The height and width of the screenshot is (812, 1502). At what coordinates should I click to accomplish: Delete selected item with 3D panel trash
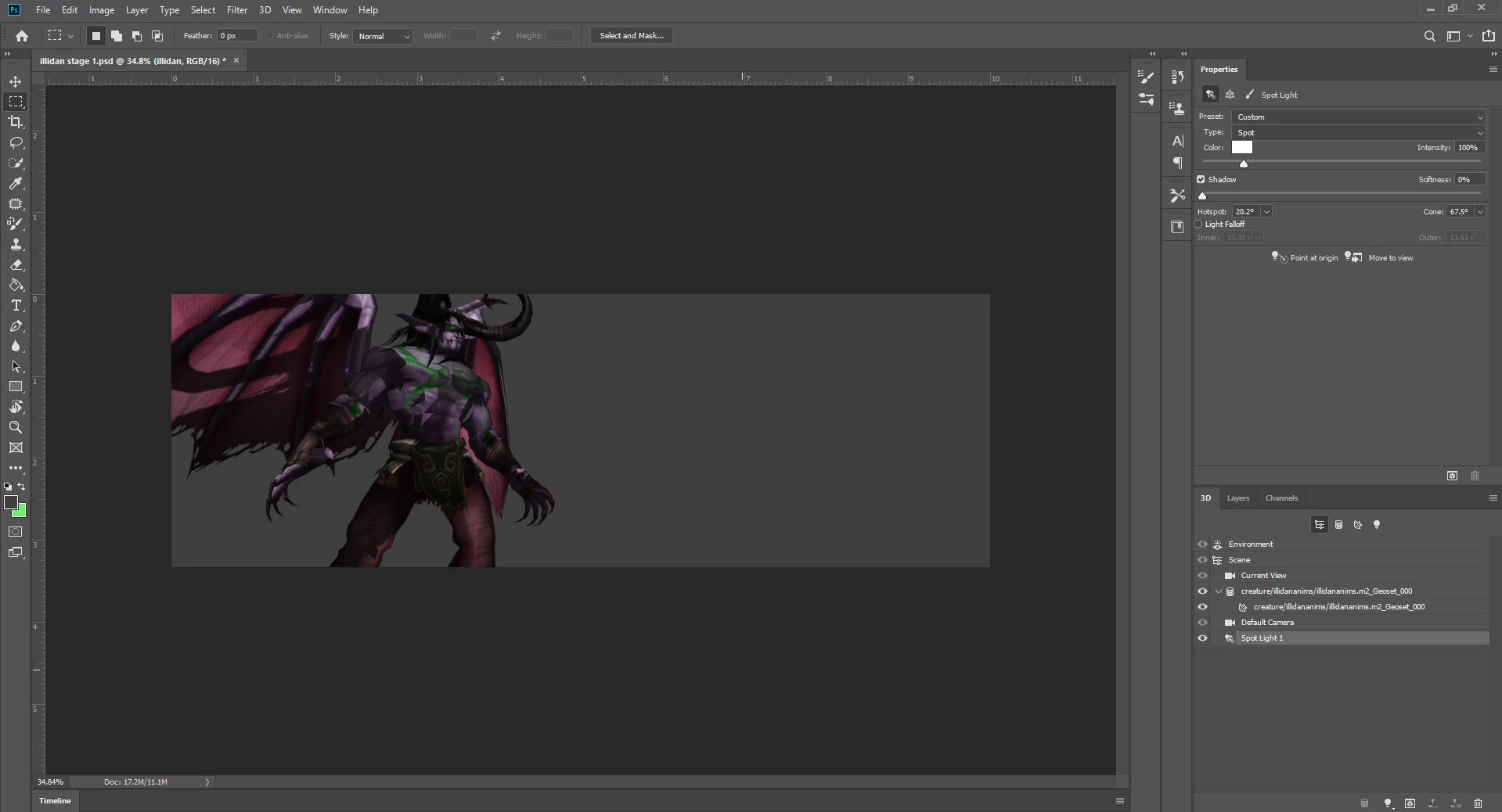[1478, 803]
